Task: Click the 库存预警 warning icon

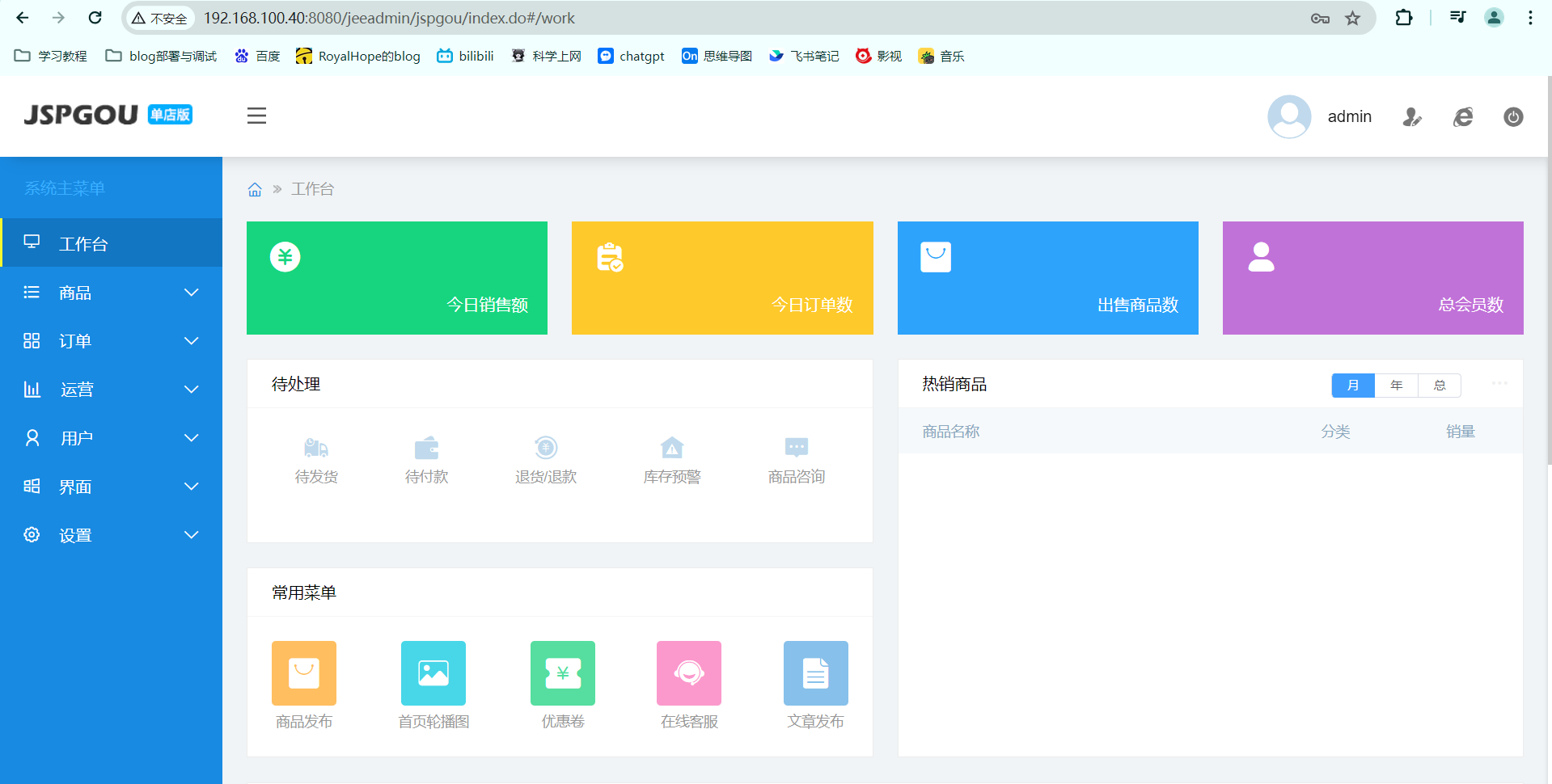Action: pos(671,448)
